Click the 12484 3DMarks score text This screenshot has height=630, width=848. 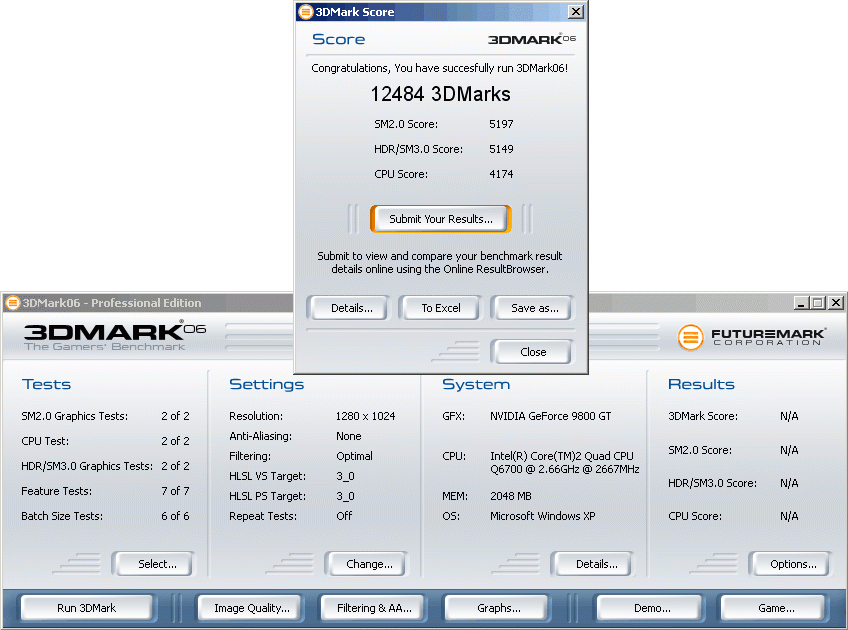click(440, 94)
